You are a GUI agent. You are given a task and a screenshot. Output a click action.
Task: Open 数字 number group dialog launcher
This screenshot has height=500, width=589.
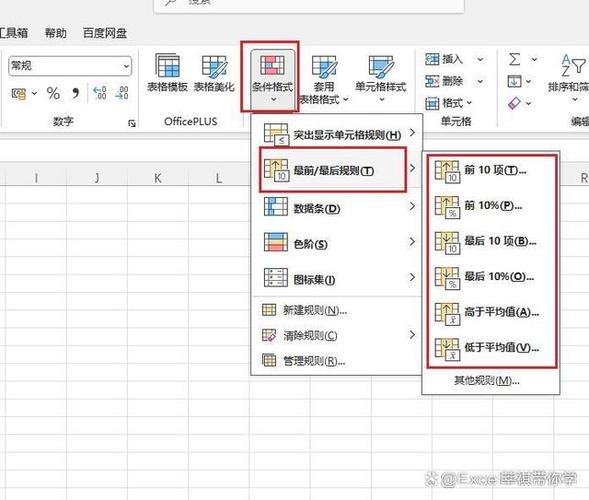coord(131,123)
